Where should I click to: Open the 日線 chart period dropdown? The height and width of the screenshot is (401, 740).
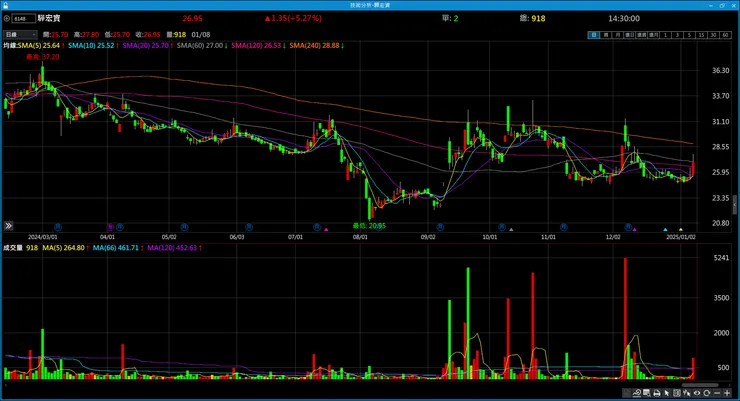tap(20, 34)
